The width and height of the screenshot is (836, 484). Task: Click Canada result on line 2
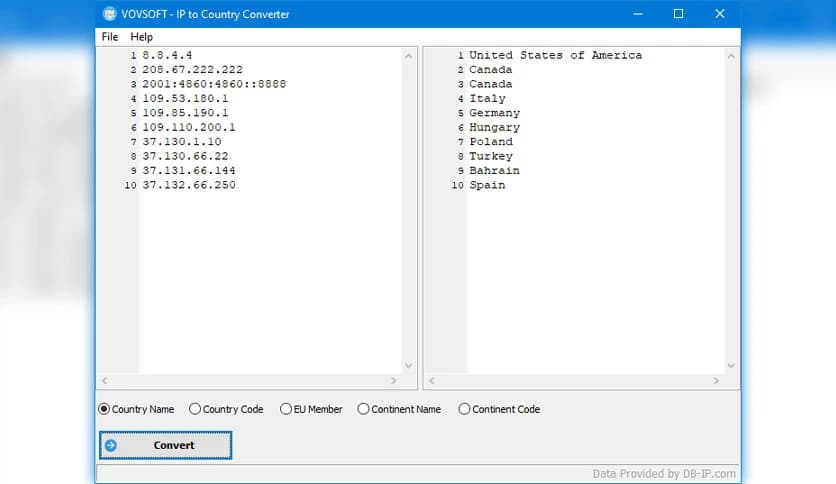(x=491, y=70)
